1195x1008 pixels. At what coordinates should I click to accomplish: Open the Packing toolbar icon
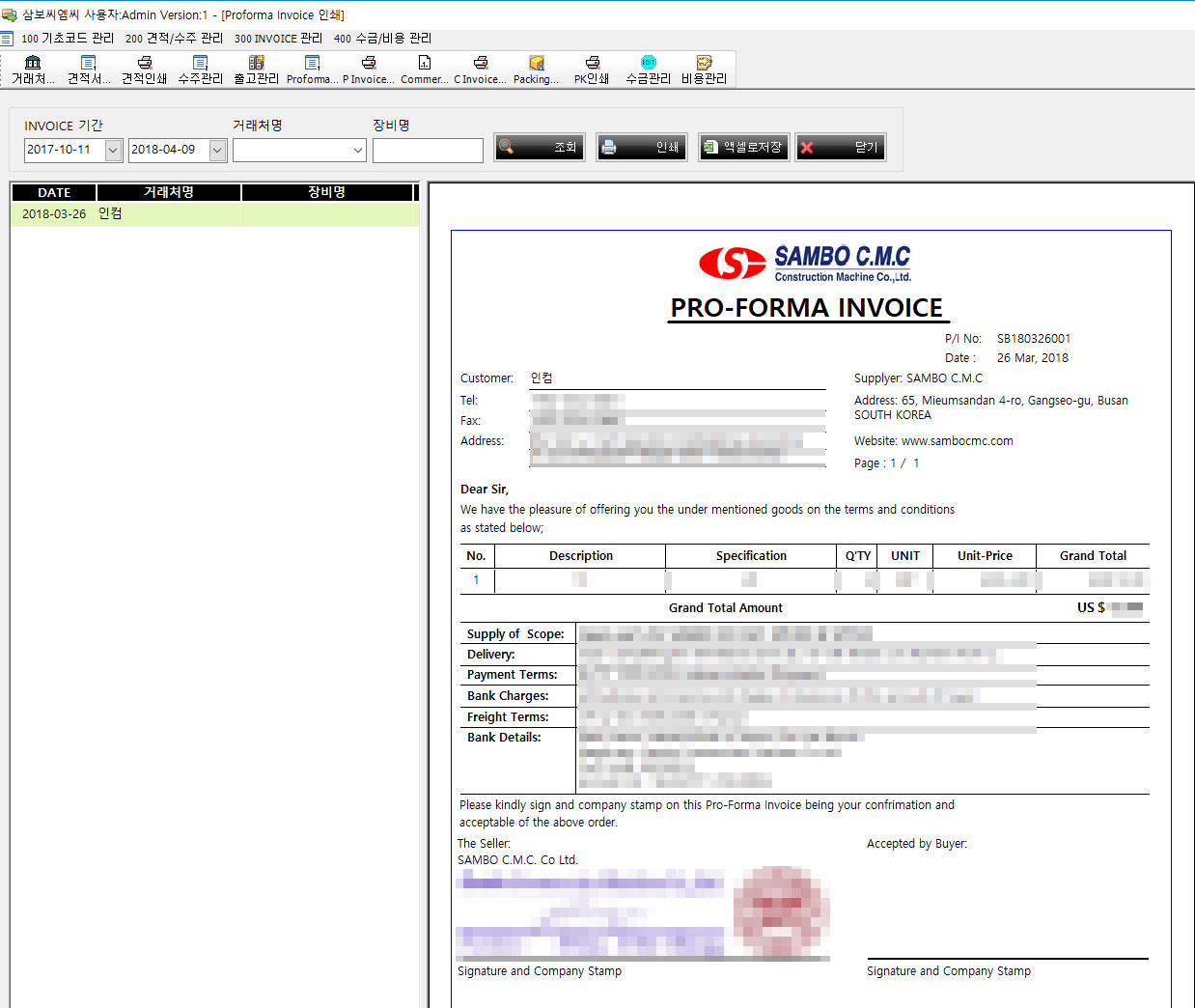pyautogui.click(x=537, y=70)
